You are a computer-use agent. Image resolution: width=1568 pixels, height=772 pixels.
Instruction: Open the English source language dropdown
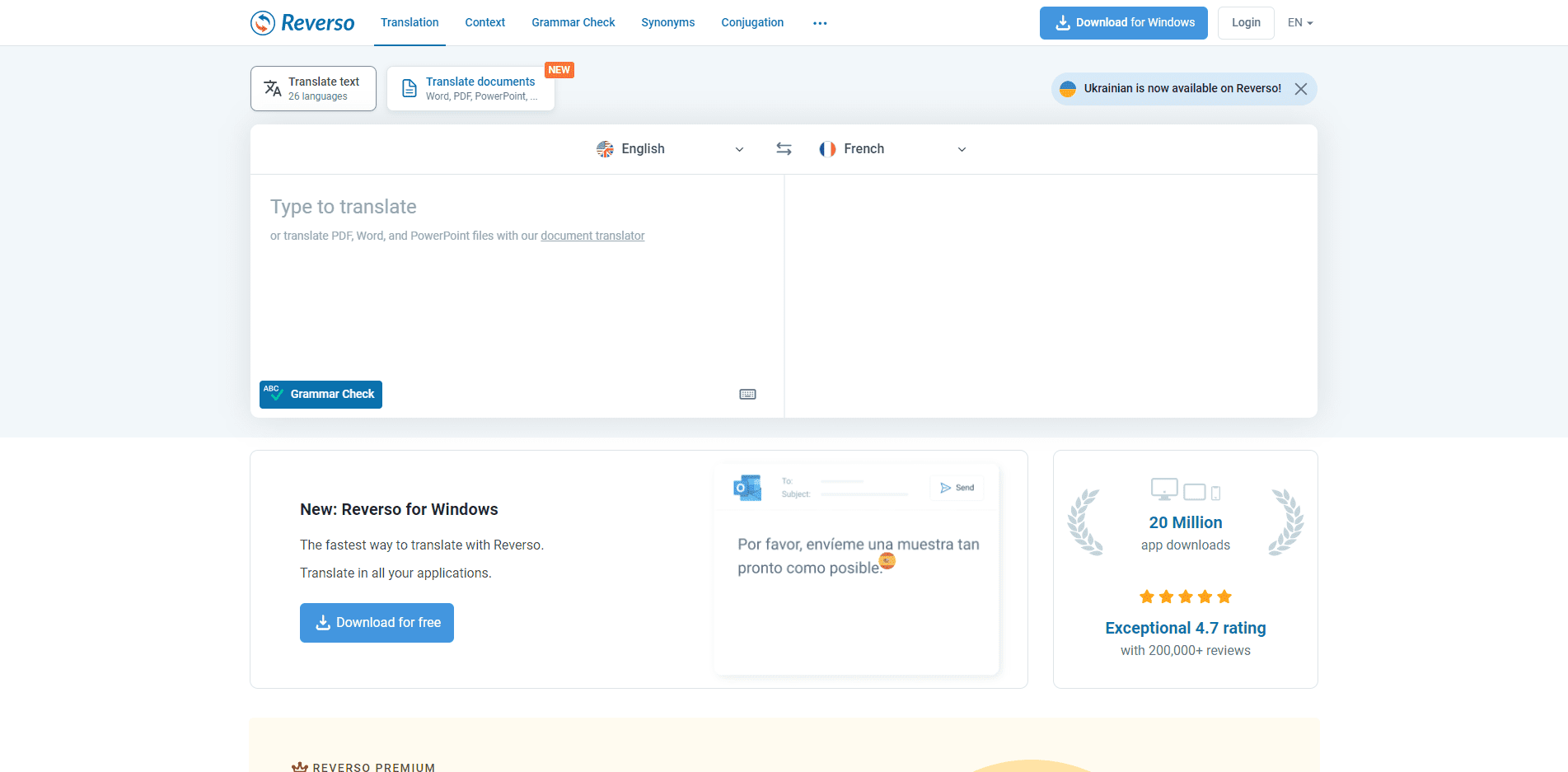(x=738, y=149)
